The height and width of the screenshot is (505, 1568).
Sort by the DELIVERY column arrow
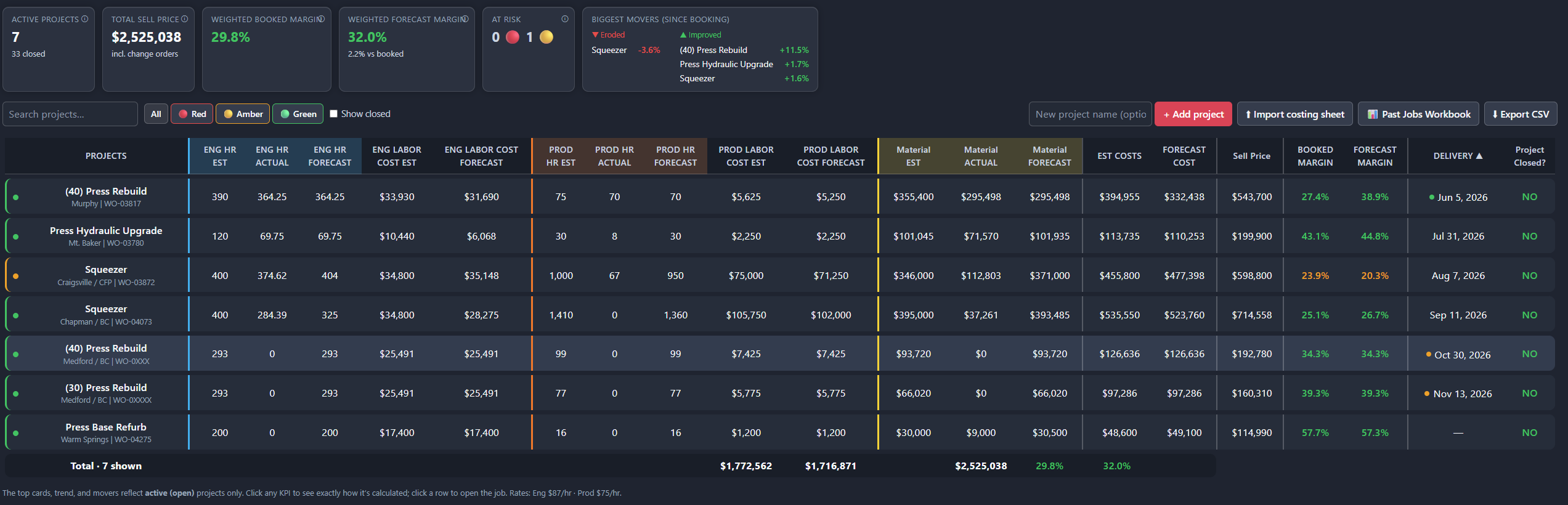coord(1479,156)
